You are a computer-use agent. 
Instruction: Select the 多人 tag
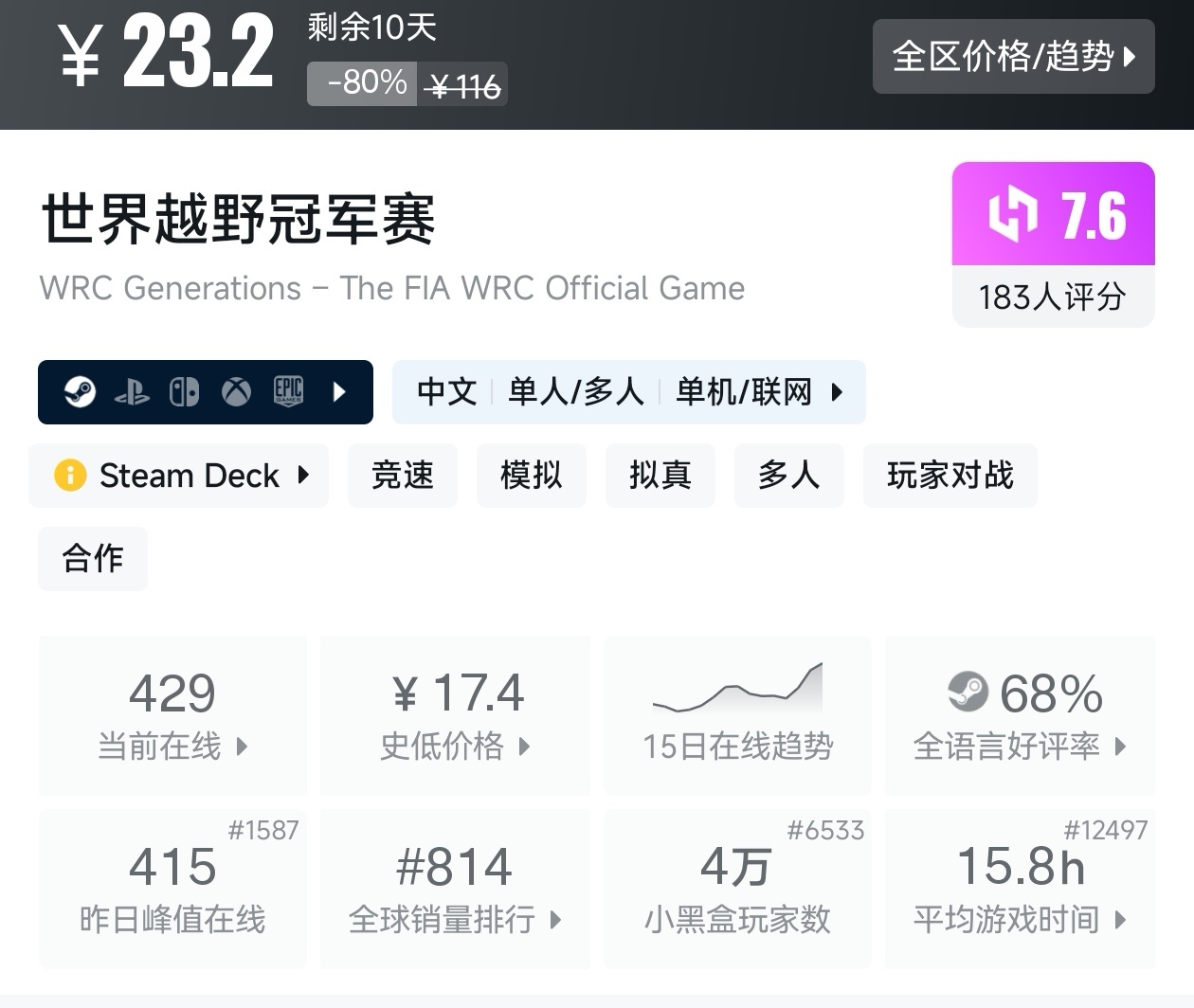(789, 475)
